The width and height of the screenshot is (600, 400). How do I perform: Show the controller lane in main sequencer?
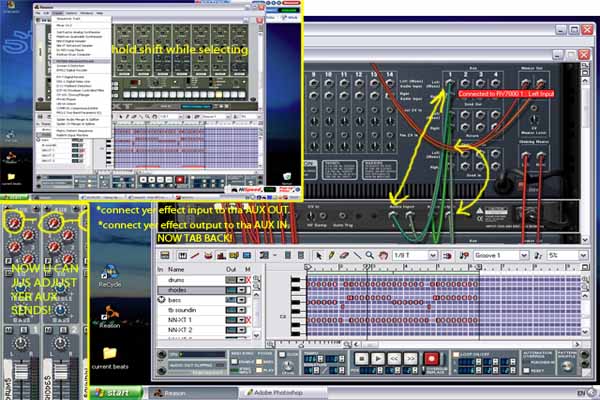(x=247, y=255)
